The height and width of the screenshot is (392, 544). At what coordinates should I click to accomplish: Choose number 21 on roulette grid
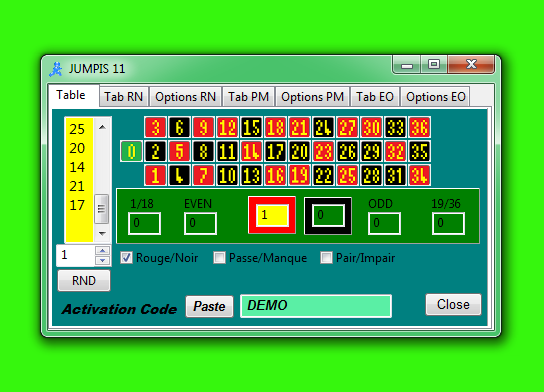299,127
